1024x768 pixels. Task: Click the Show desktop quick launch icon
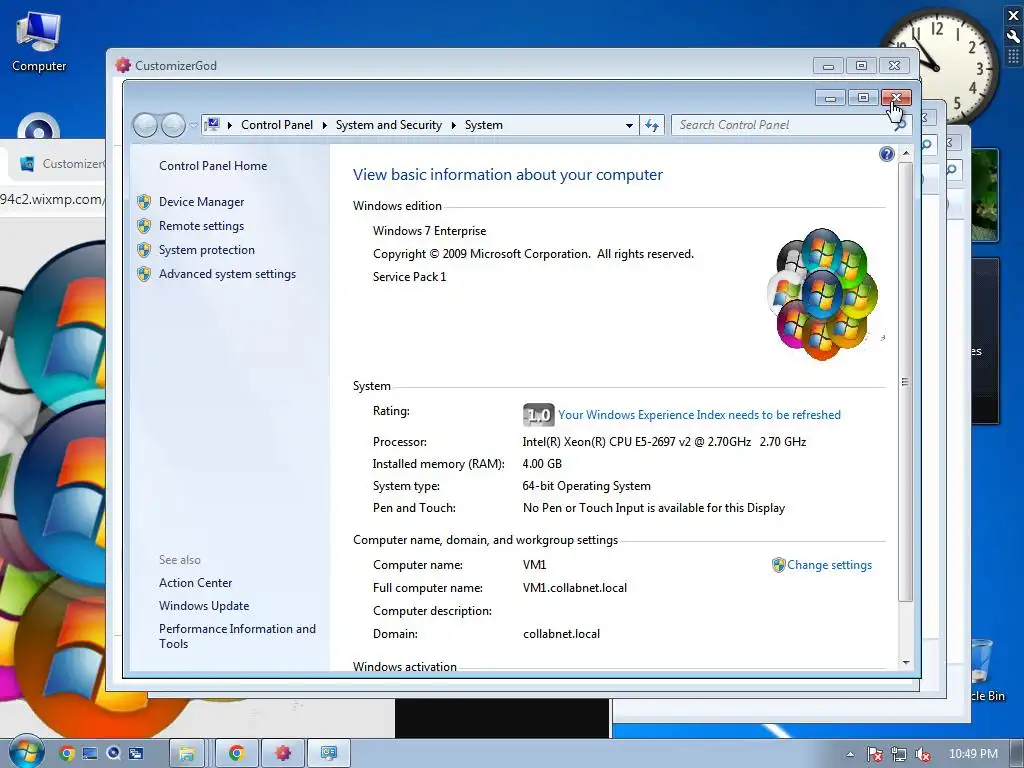[x=89, y=754]
